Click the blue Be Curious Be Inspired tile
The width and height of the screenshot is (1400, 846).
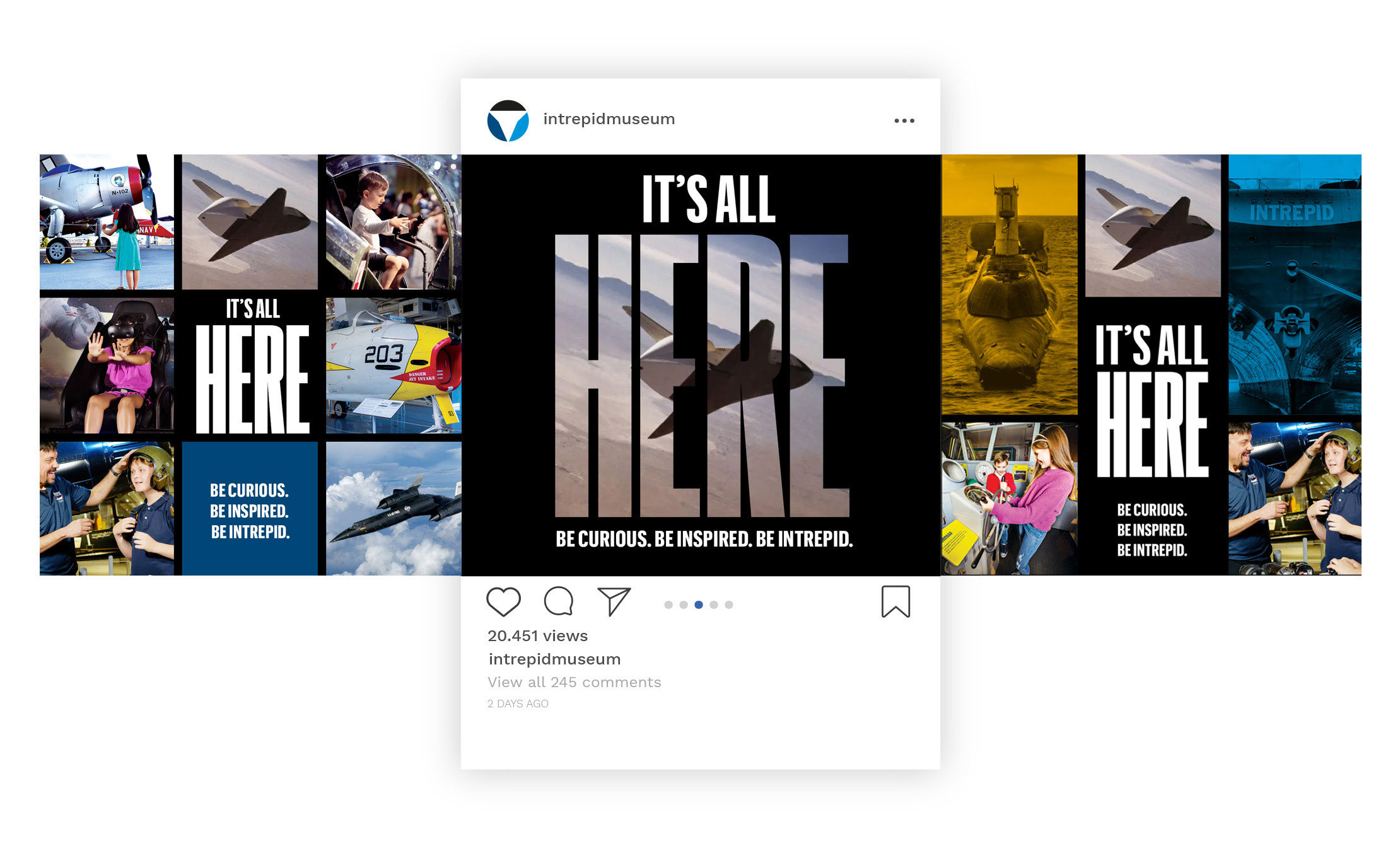[x=250, y=508]
